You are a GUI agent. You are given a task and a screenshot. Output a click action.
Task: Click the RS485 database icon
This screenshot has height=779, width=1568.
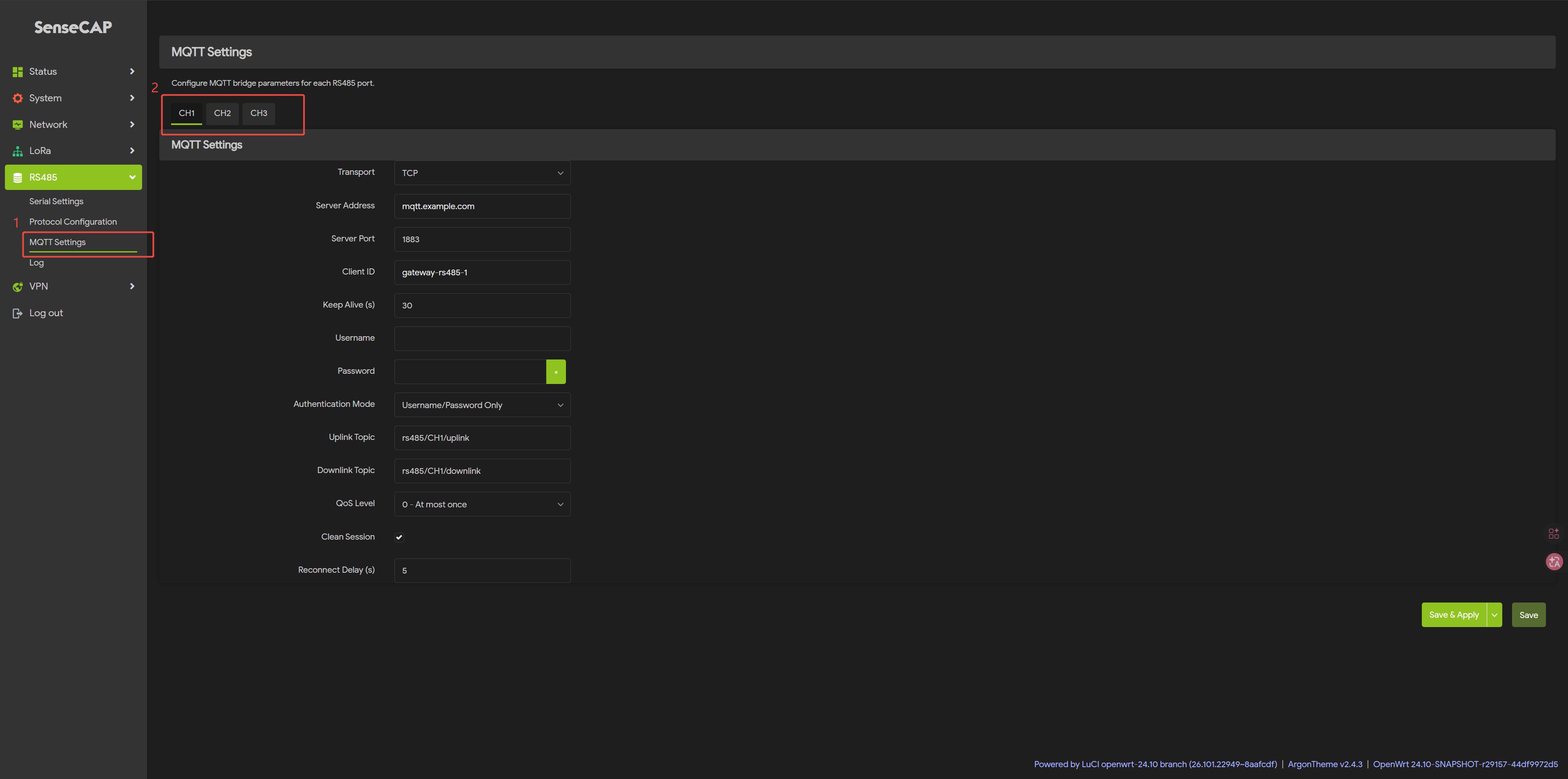coord(18,178)
